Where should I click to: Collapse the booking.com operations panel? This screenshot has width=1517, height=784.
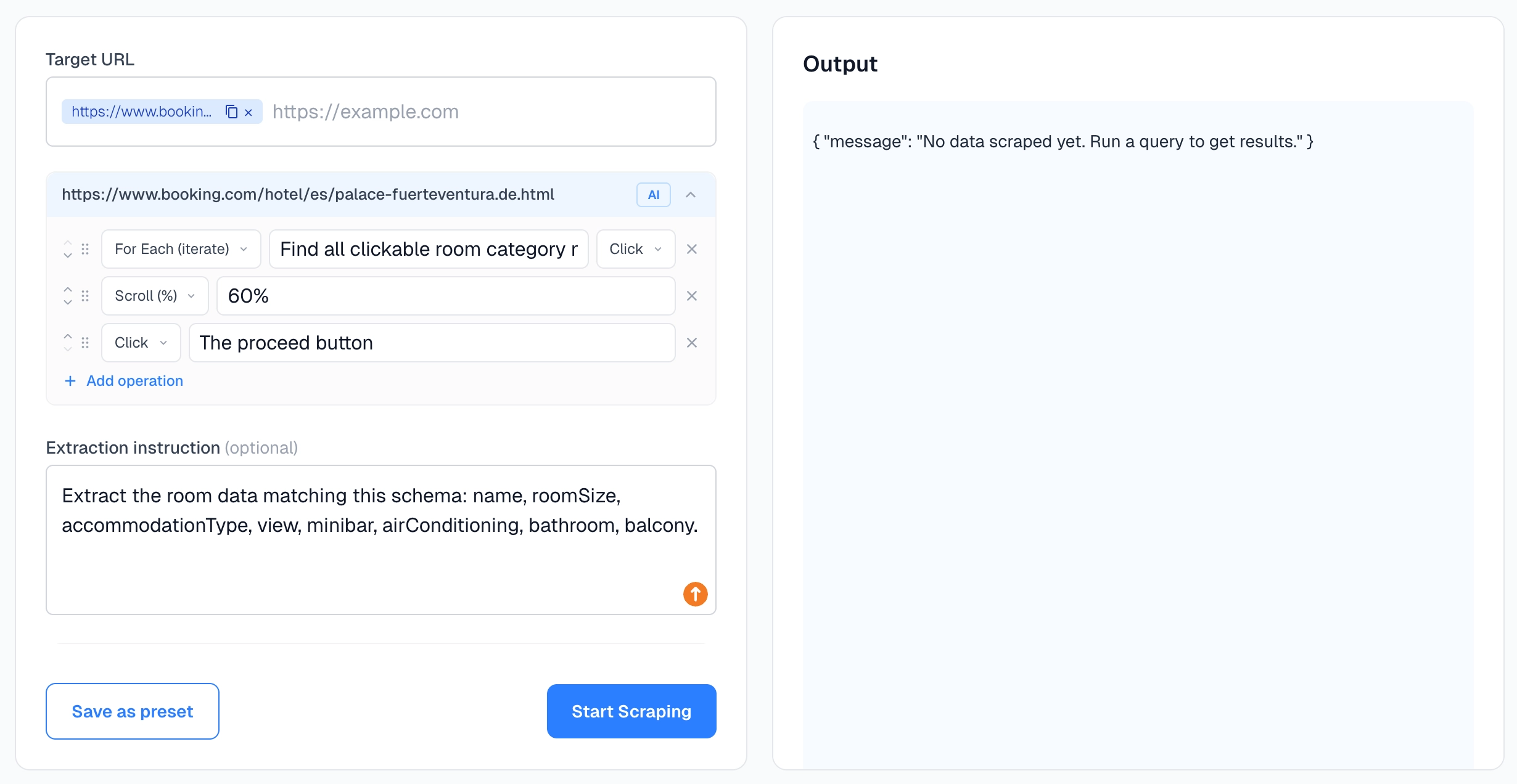691,195
